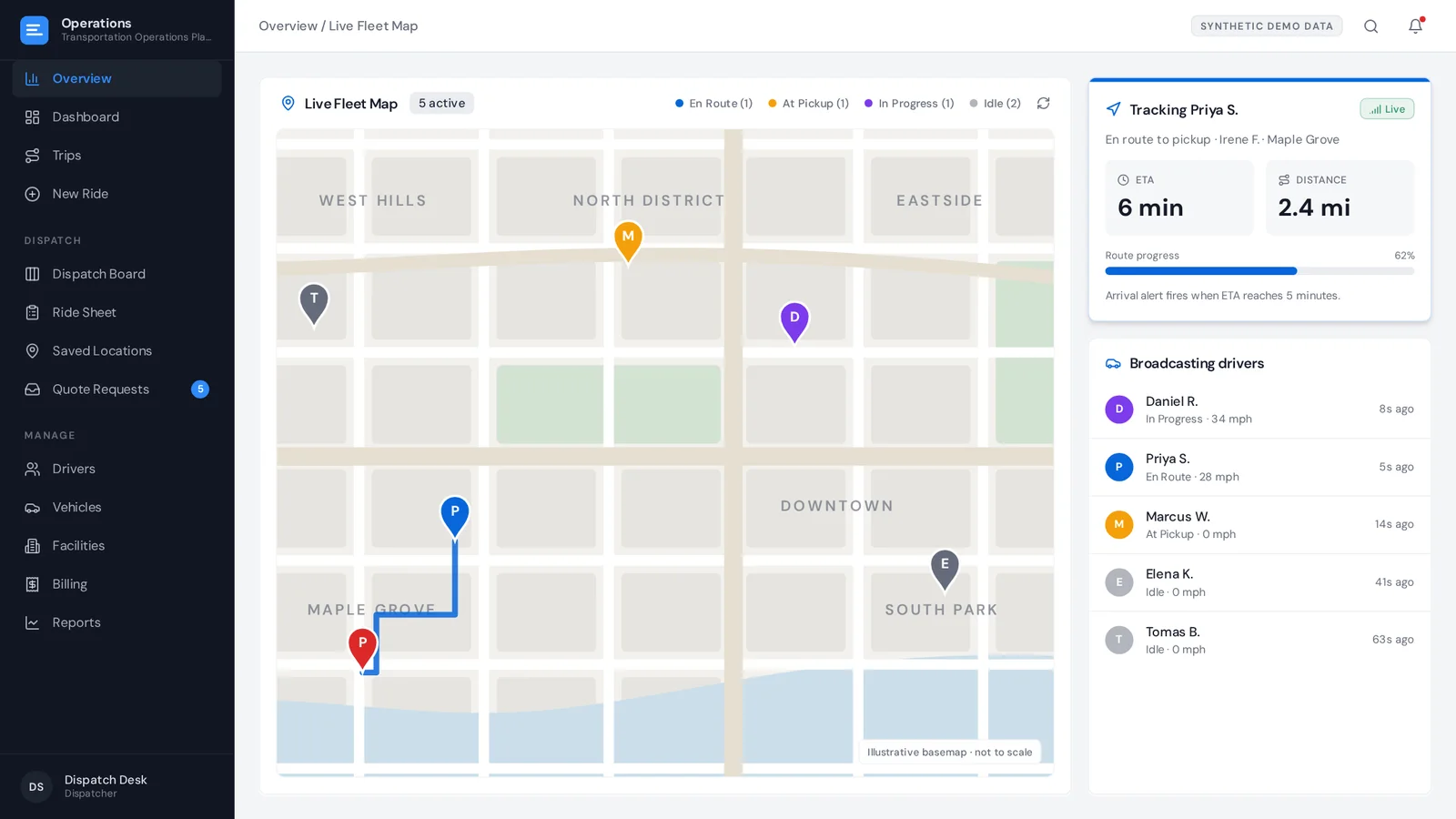The height and width of the screenshot is (819, 1456).
Task: Click the En Route (1) legend
Action: point(713,104)
